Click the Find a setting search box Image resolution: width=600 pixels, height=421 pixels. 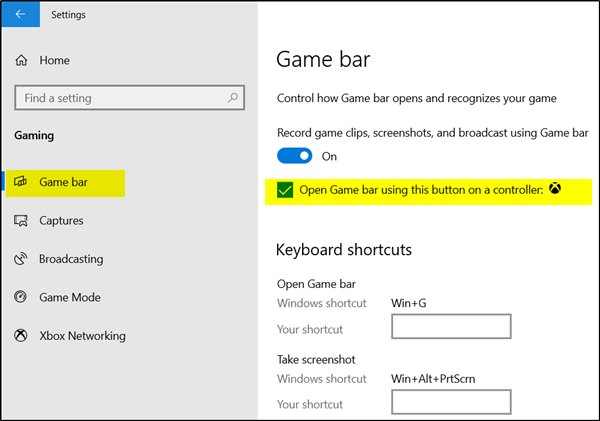[120, 98]
